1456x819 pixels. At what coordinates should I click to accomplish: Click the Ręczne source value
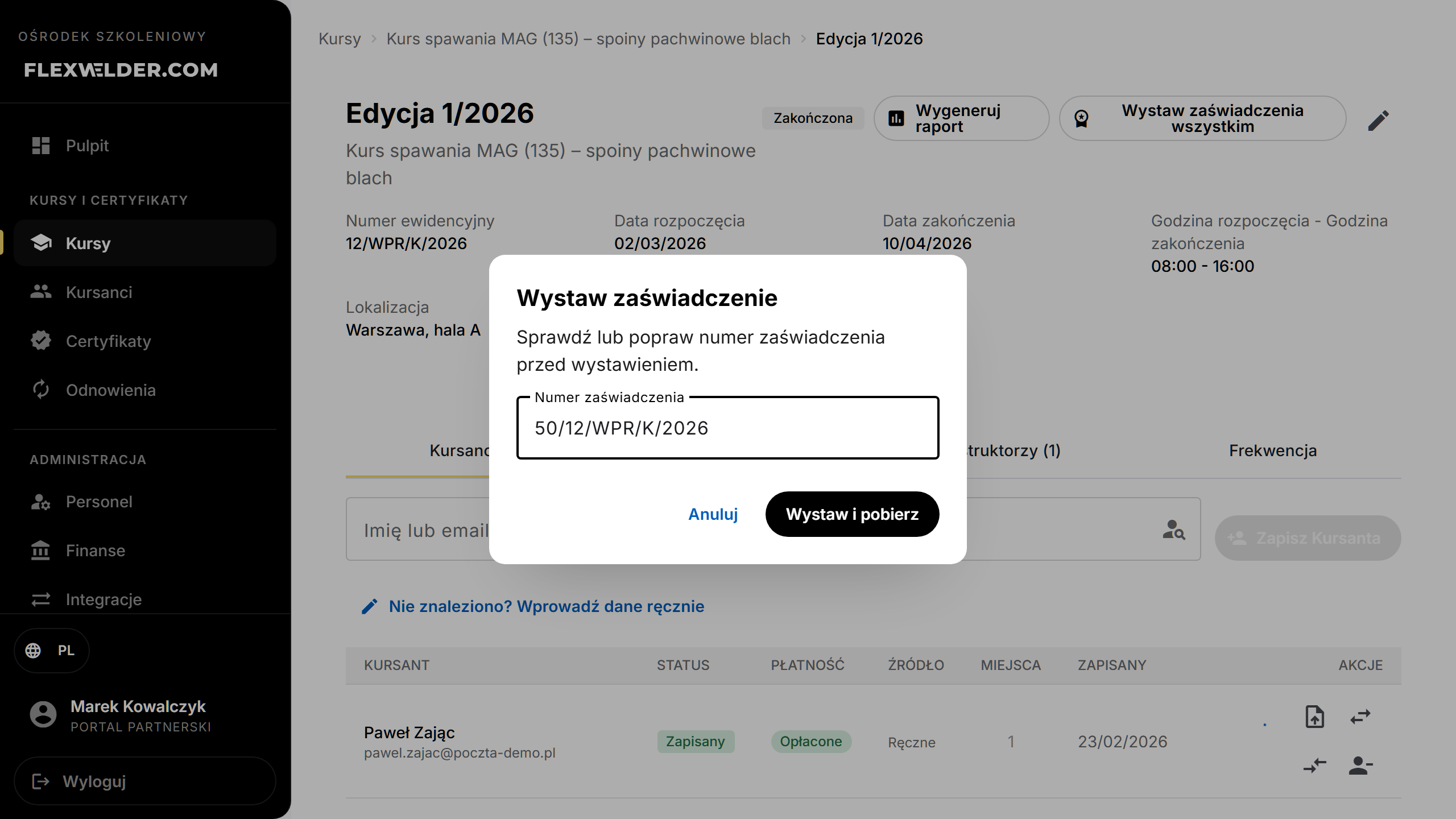click(x=912, y=742)
